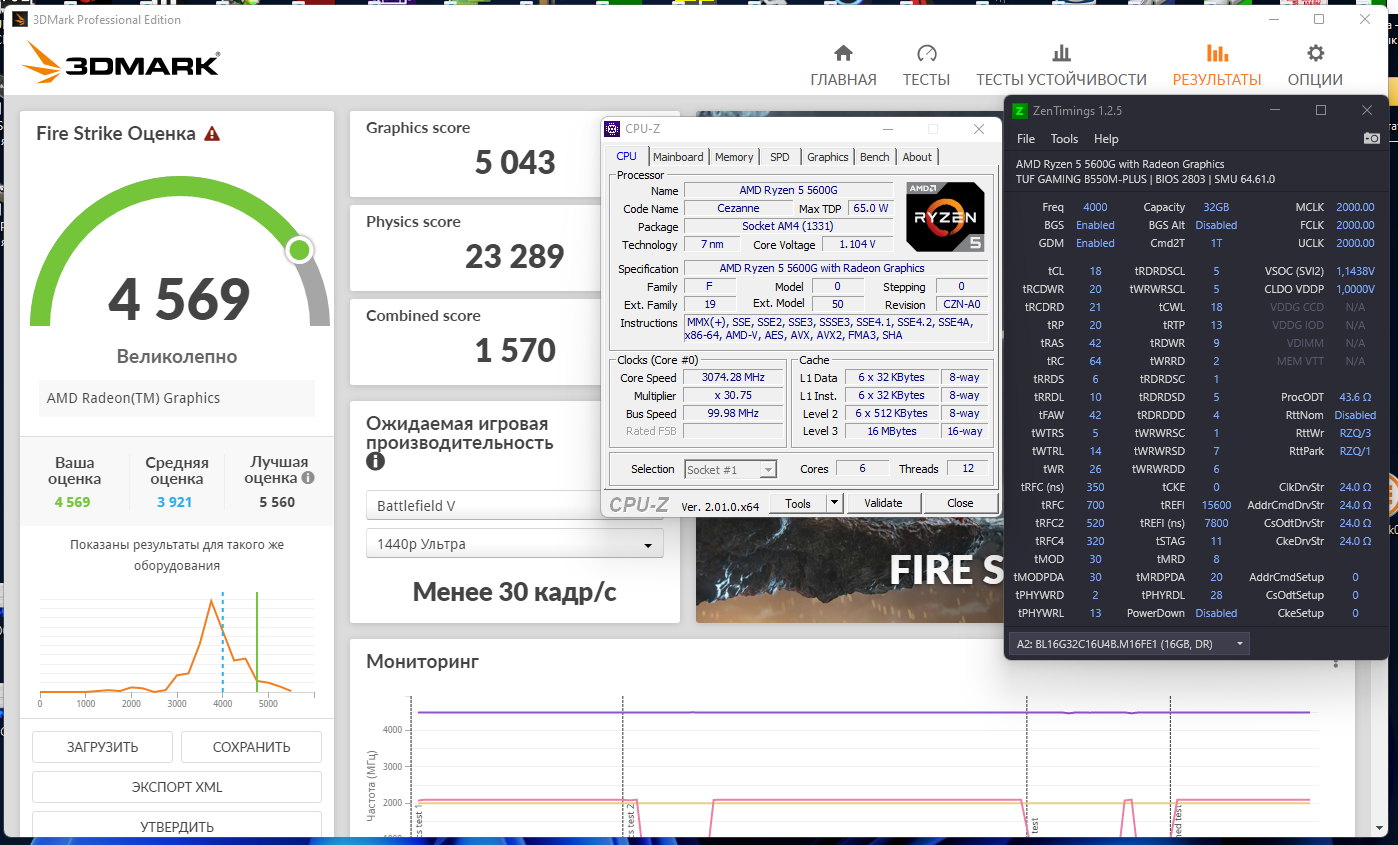Click the ProcODT value 43.6 Ω
The width and height of the screenshot is (1398, 845).
(1355, 397)
